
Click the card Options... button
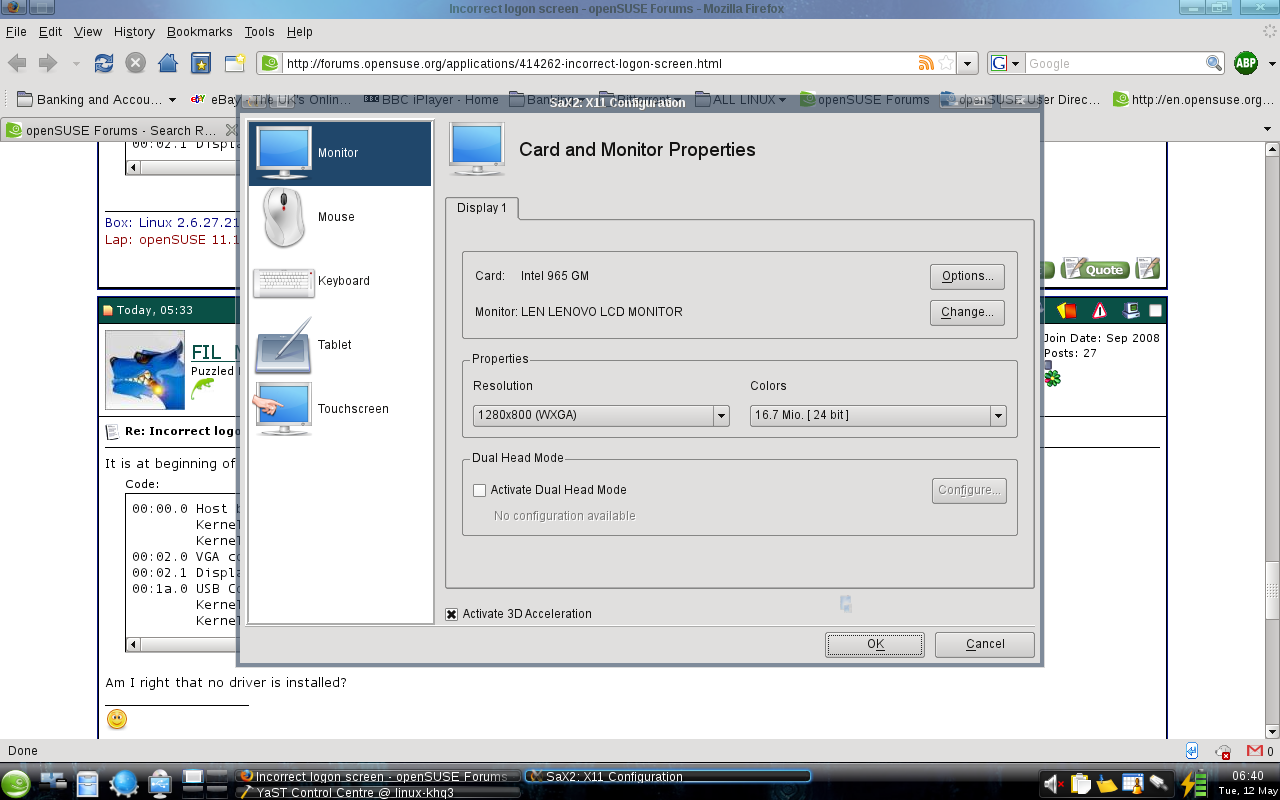(x=967, y=276)
